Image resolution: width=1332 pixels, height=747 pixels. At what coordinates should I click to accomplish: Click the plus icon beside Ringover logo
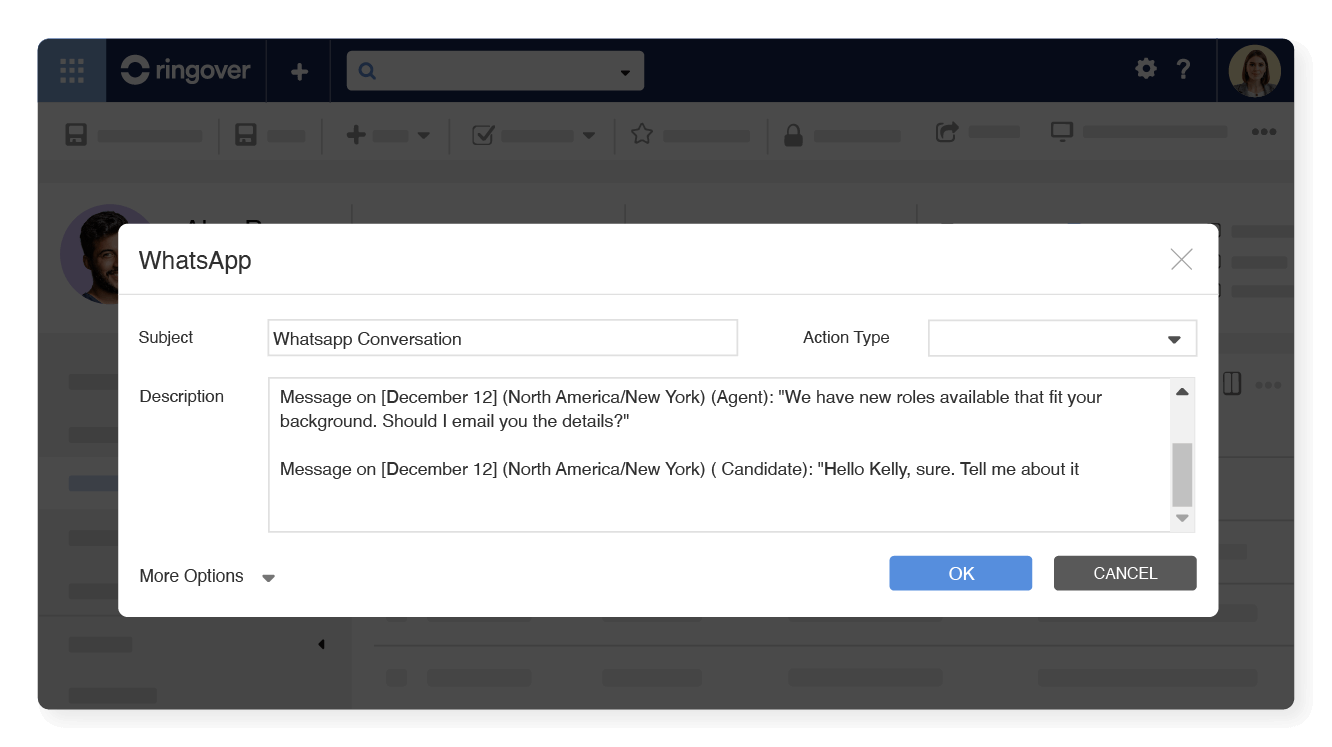tap(299, 72)
